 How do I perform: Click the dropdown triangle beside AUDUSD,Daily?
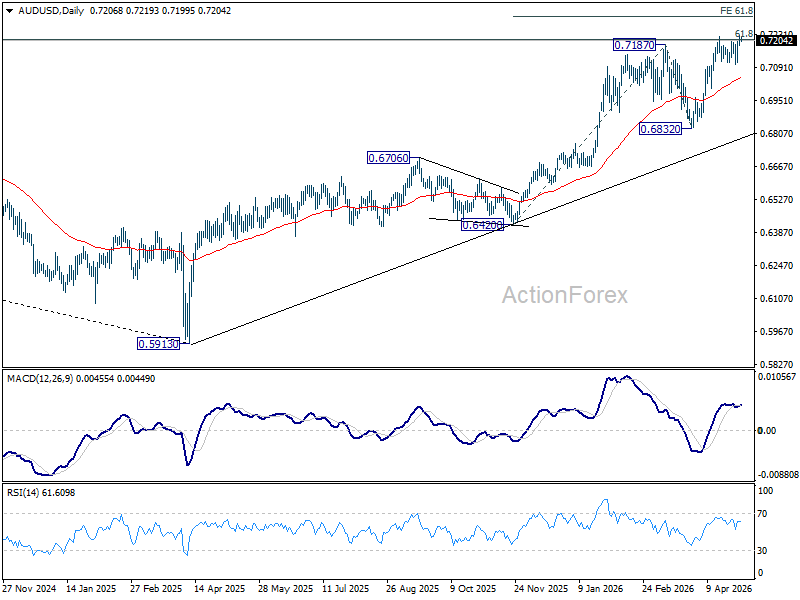(10, 11)
